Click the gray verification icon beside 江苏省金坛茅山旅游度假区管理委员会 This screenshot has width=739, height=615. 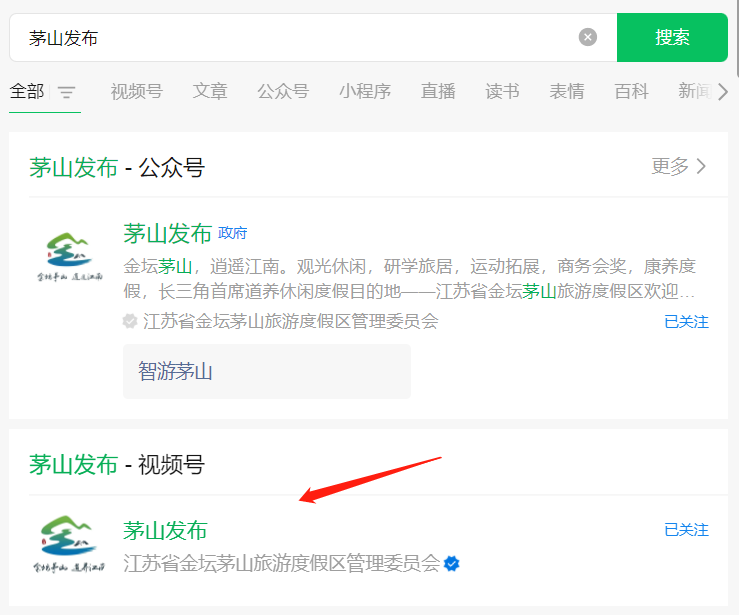pyautogui.click(x=130, y=321)
